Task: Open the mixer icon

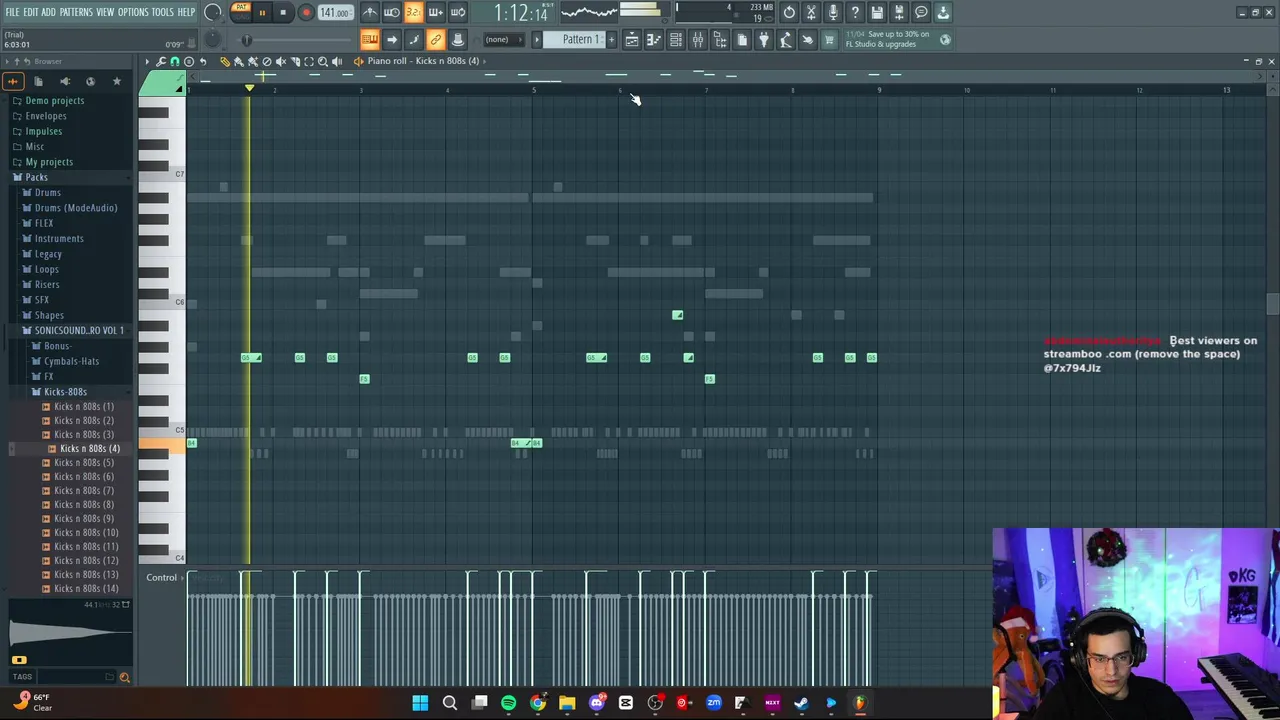Action: (x=698, y=40)
